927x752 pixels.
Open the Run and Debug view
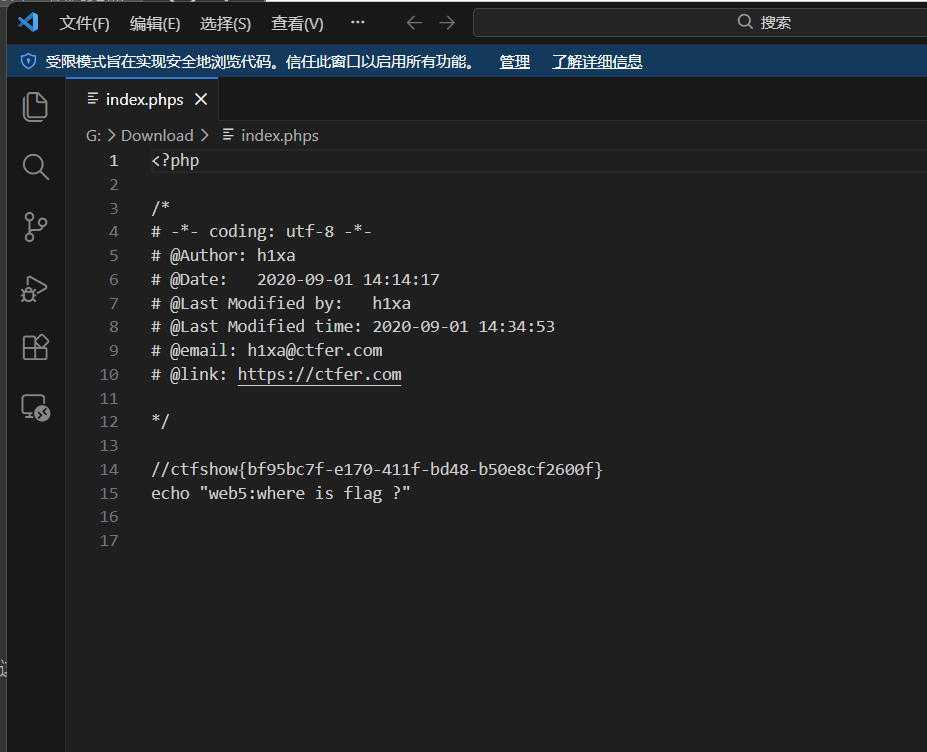[x=35, y=289]
